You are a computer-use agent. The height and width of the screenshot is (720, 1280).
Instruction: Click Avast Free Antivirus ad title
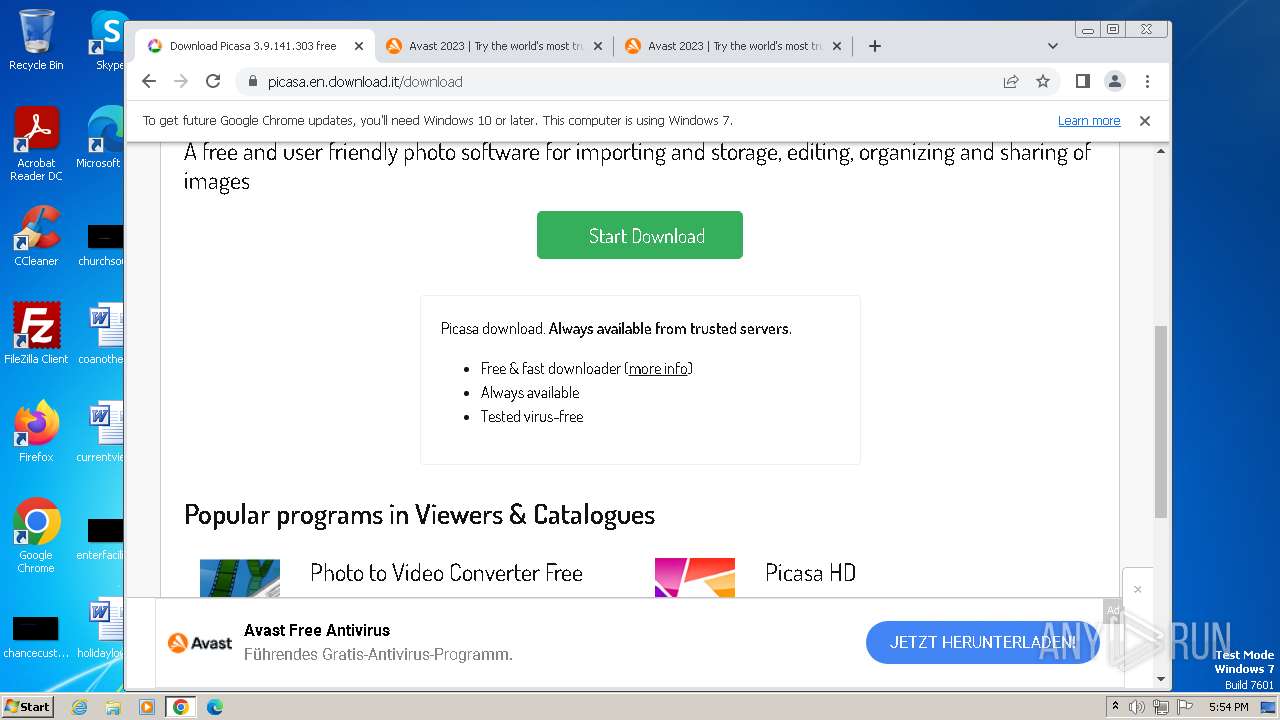point(317,630)
